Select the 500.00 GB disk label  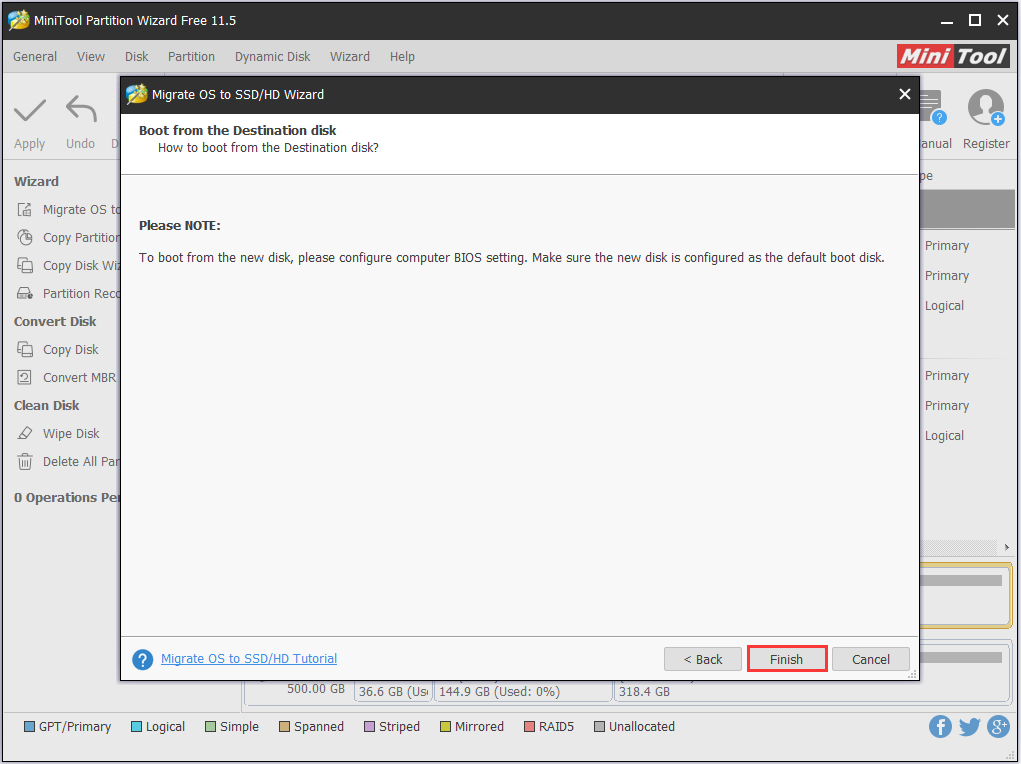316,689
